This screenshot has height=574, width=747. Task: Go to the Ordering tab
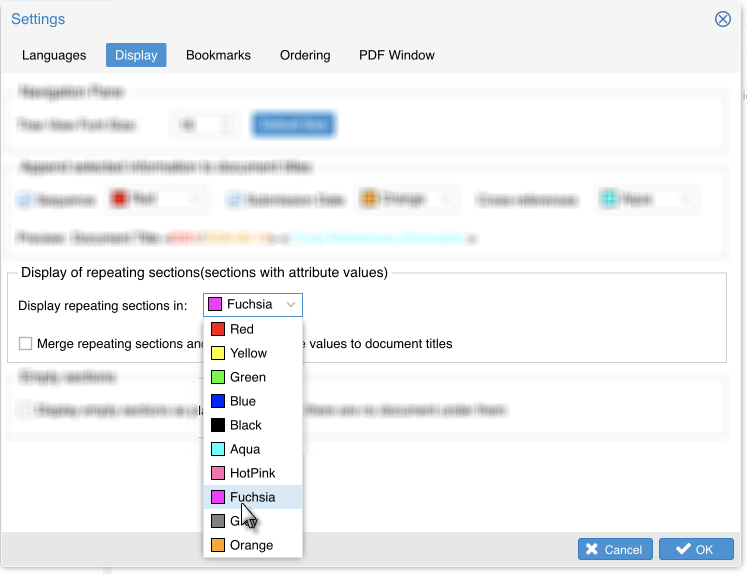coord(305,55)
